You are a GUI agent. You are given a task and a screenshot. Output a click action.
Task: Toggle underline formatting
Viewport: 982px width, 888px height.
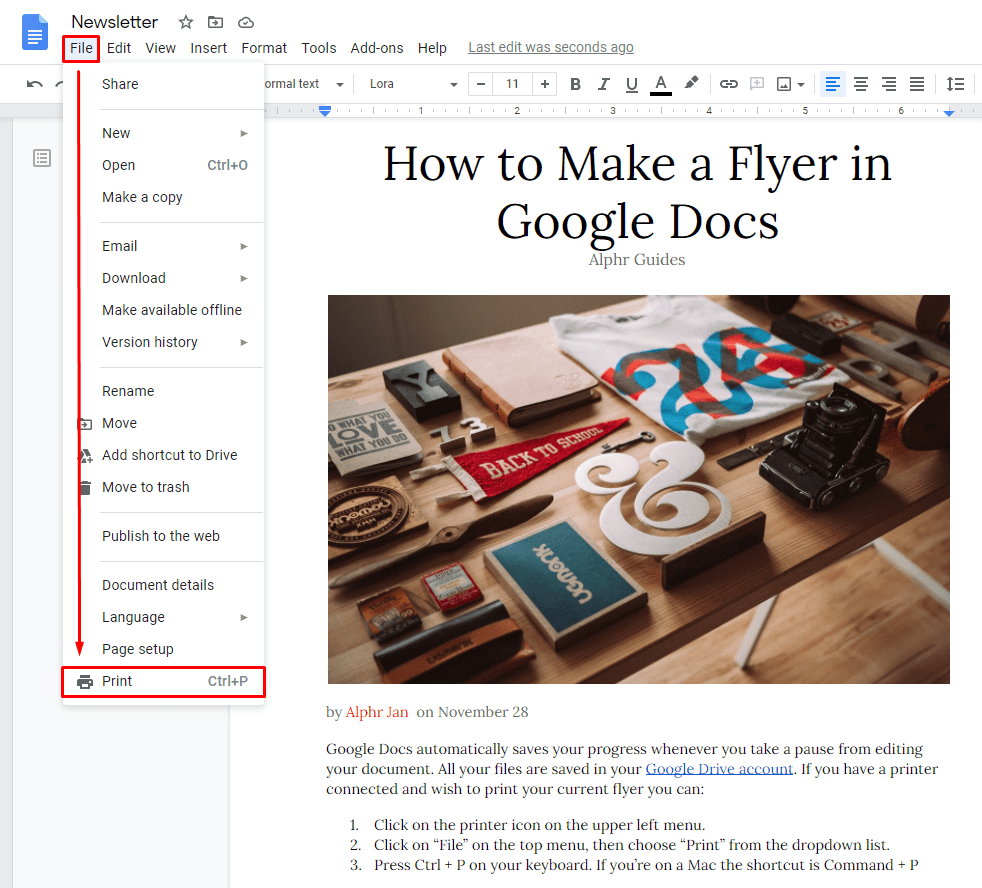(631, 84)
